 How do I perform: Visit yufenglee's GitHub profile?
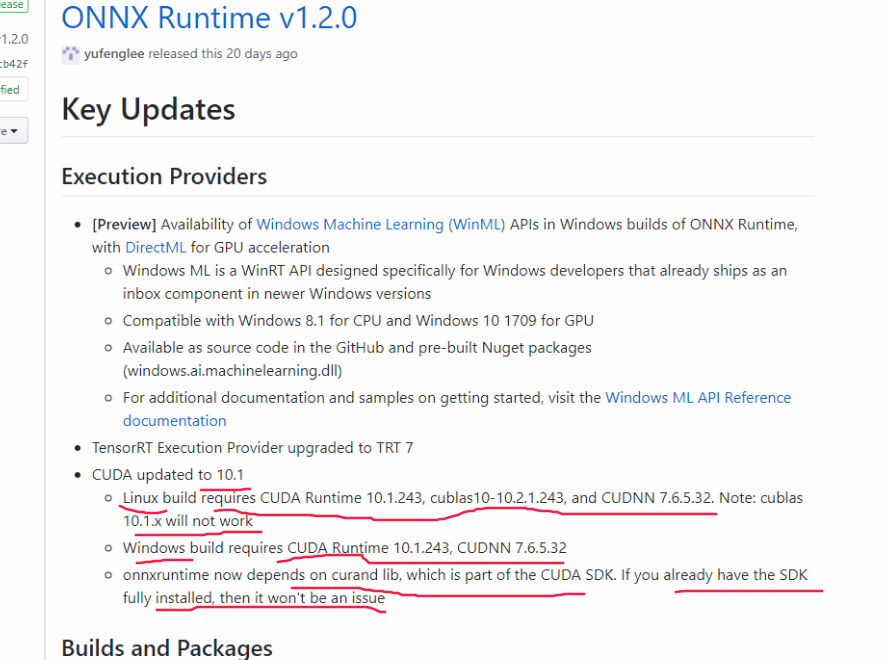coord(113,54)
